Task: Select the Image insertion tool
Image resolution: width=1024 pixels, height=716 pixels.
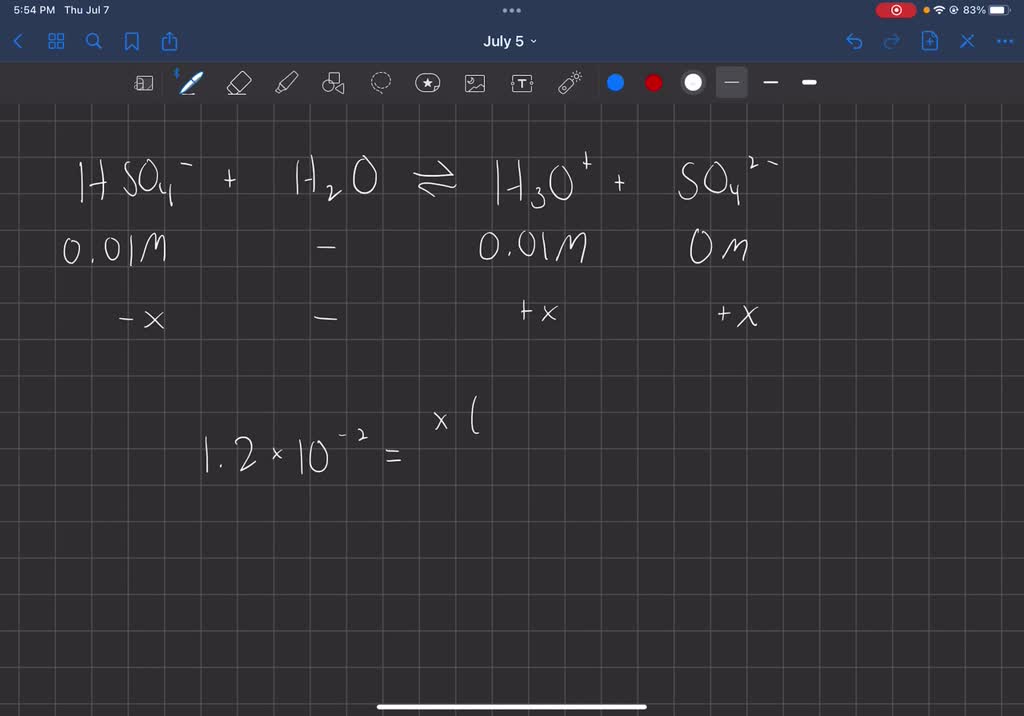Action: tap(474, 83)
